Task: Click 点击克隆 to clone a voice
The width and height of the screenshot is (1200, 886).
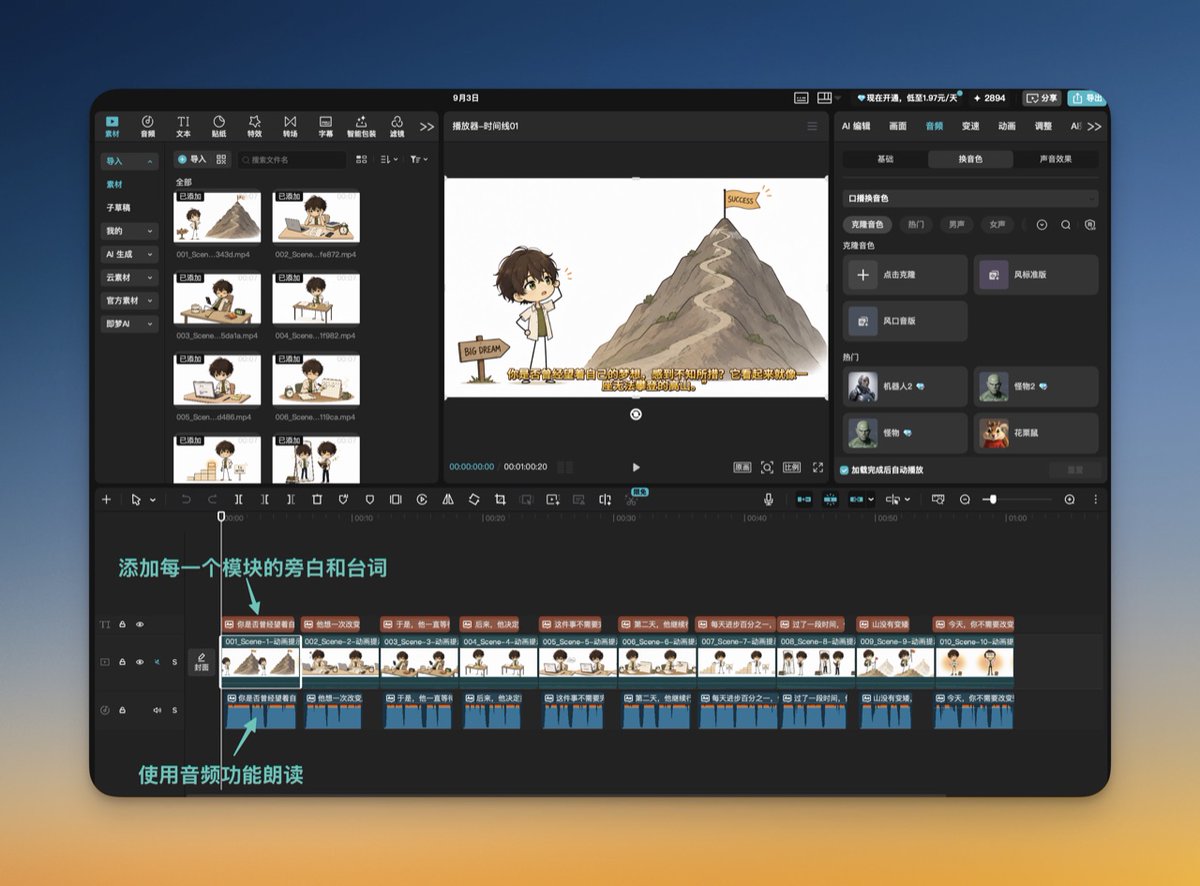Action: tap(905, 274)
